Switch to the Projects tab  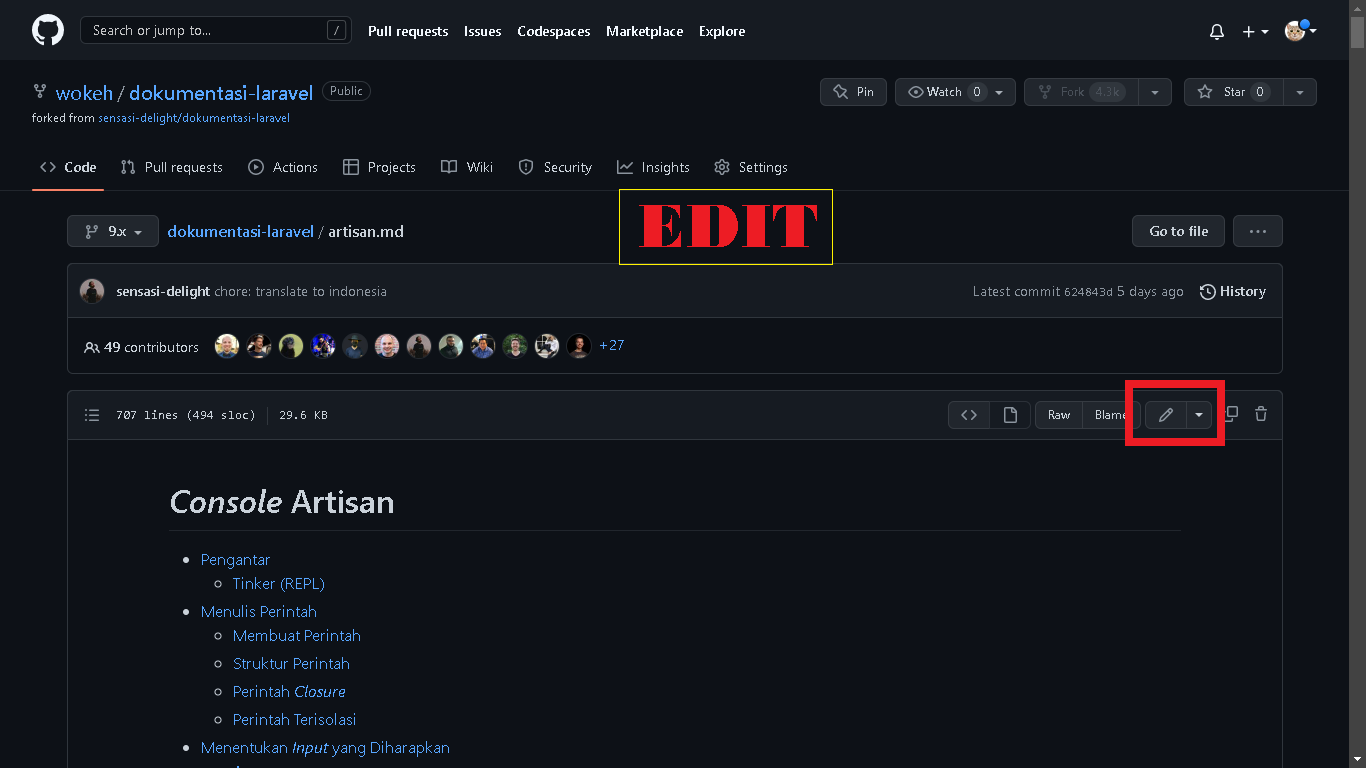pos(379,167)
